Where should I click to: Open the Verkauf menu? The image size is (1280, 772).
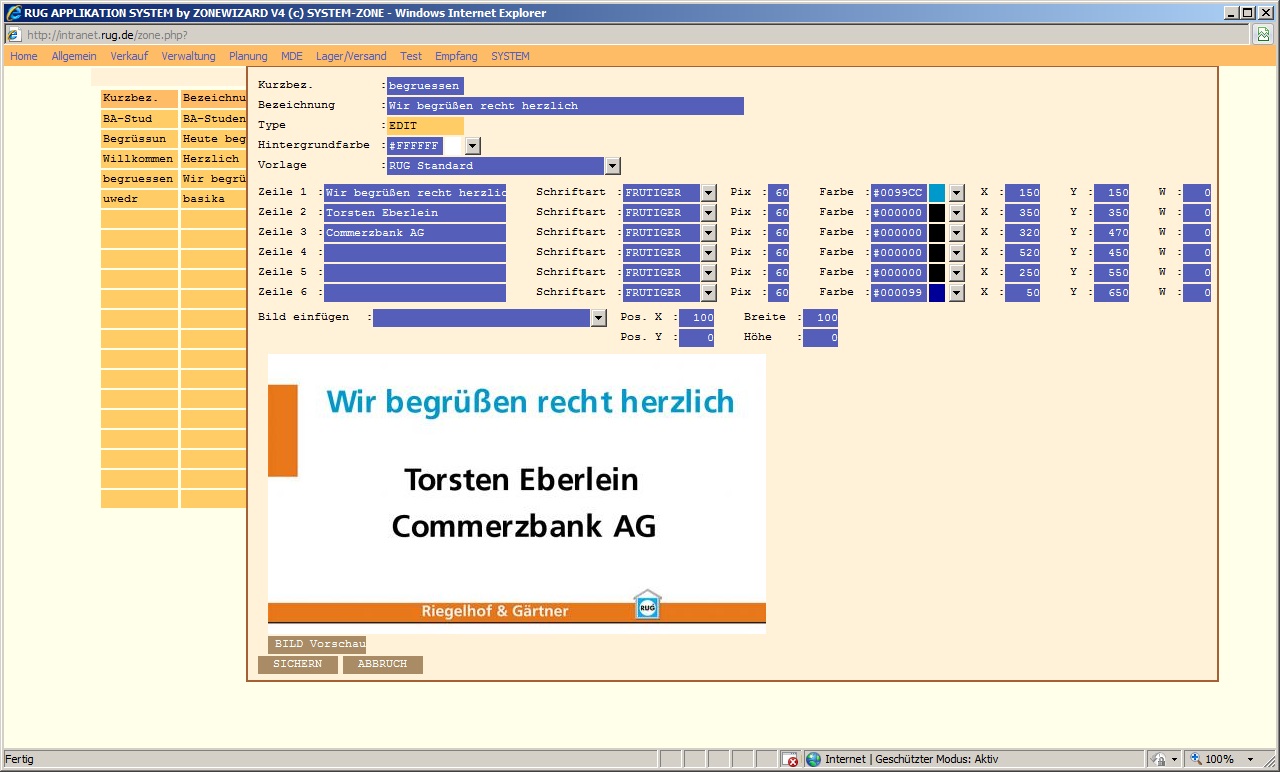tap(129, 56)
